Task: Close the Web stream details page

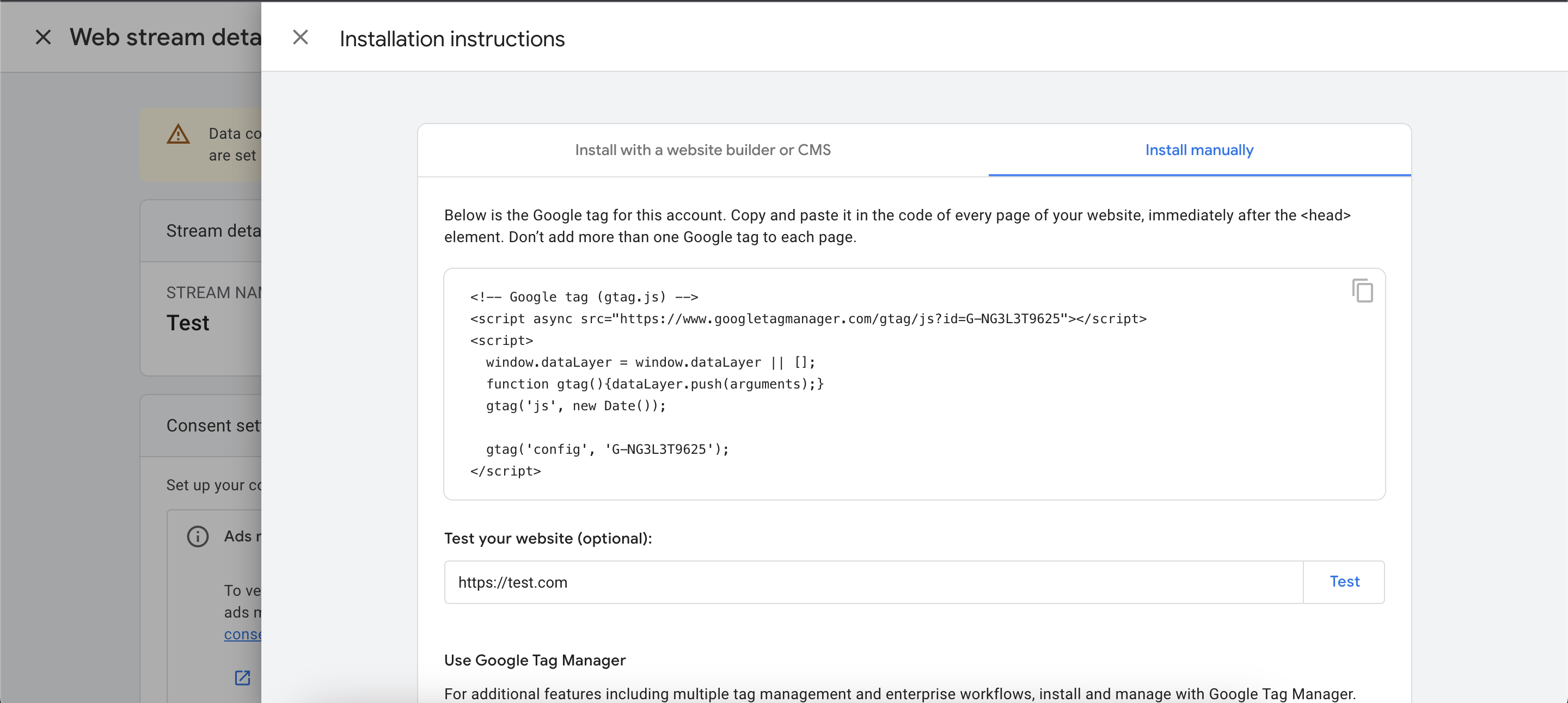Action: point(42,37)
